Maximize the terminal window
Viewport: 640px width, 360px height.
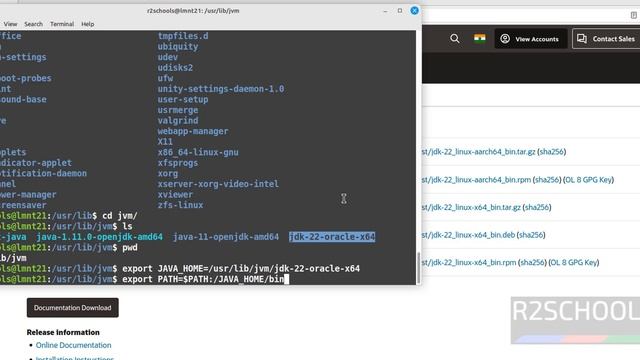[400, 11]
